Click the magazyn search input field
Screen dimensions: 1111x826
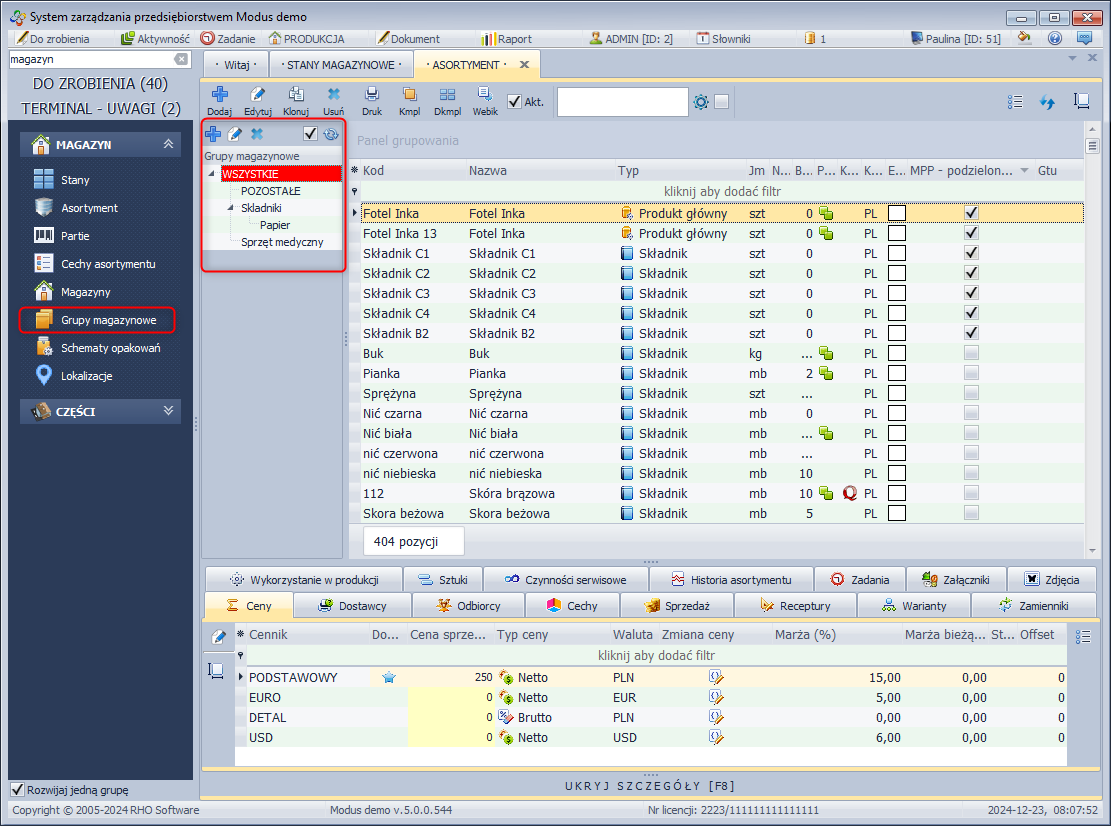tap(88, 60)
